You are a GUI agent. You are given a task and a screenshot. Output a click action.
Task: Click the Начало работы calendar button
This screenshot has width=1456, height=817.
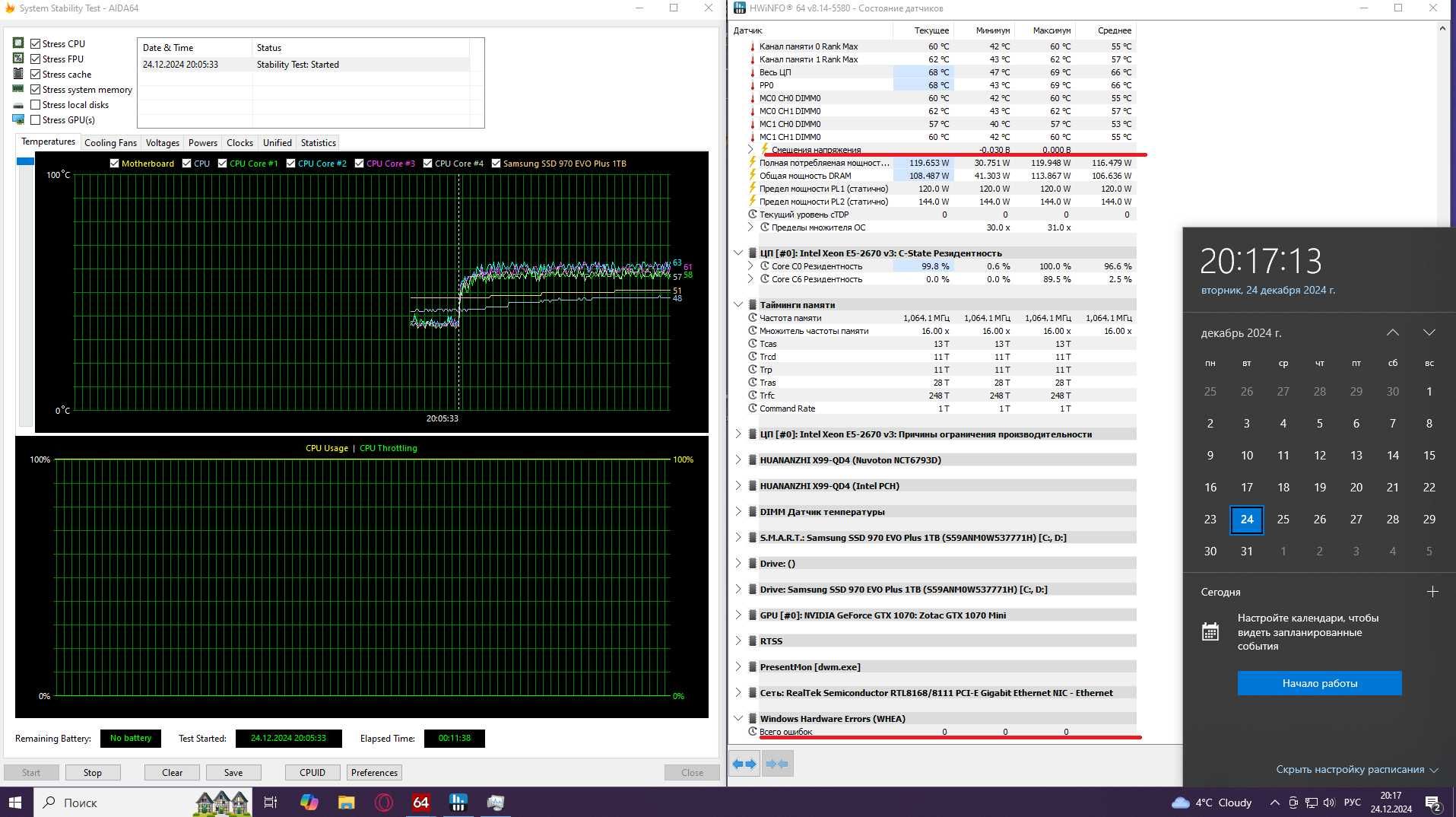click(x=1319, y=683)
